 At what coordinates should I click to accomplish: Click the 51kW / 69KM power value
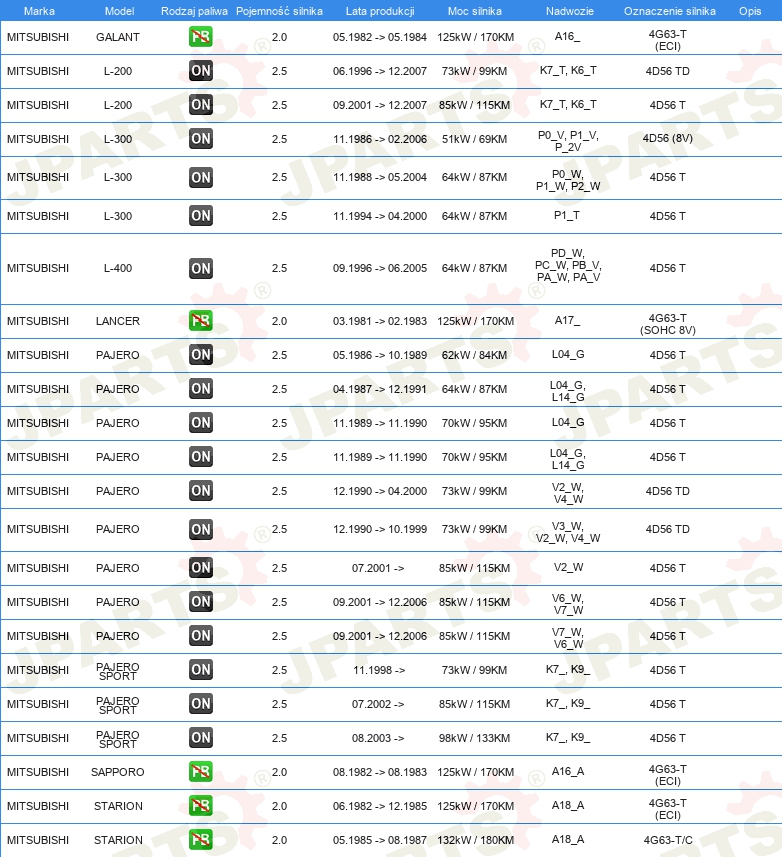point(474,139)
